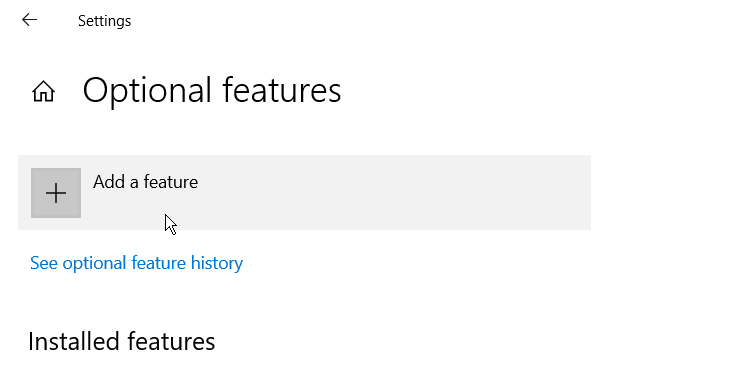Go back using the left arrow
Viewport: 750px width, 369px height.
29,20
